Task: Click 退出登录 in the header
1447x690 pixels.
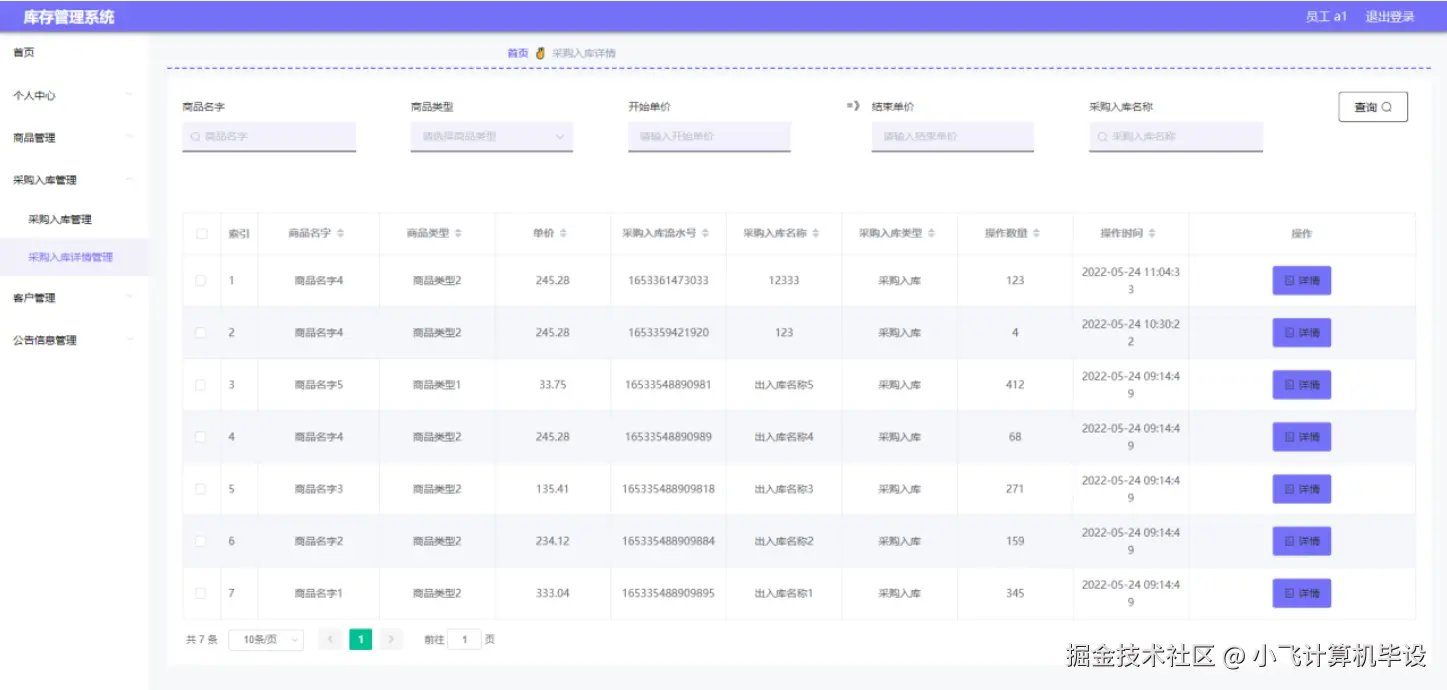Action: 1390,17
